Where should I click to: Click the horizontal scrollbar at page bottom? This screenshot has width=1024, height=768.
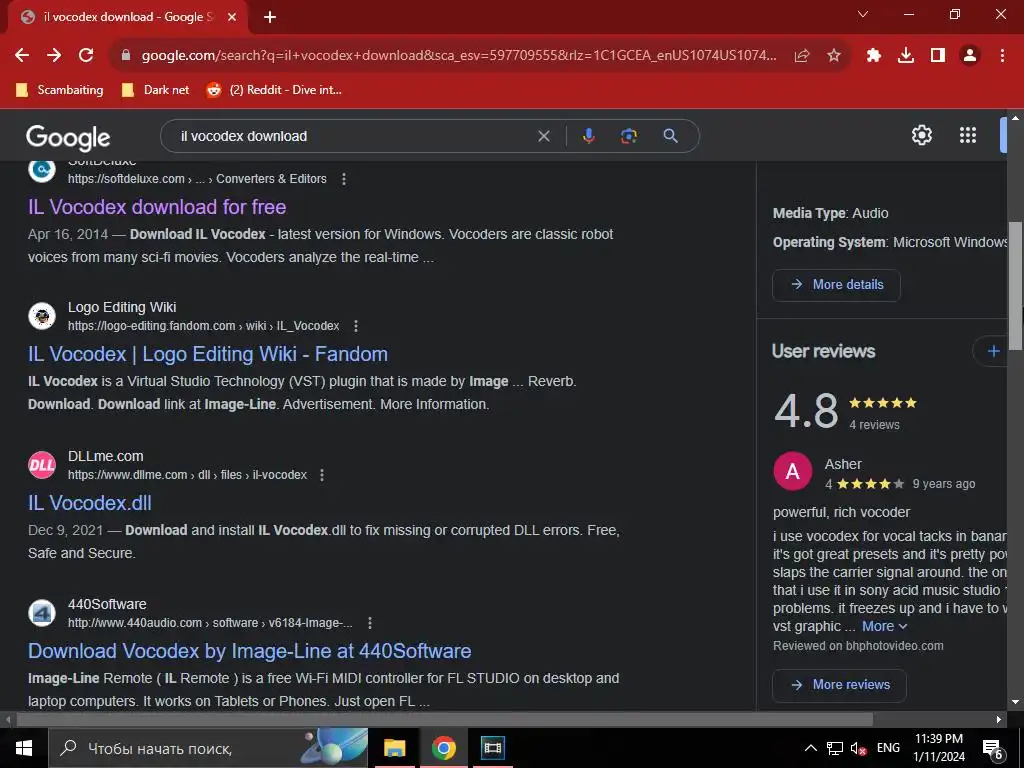click(444, 720)
